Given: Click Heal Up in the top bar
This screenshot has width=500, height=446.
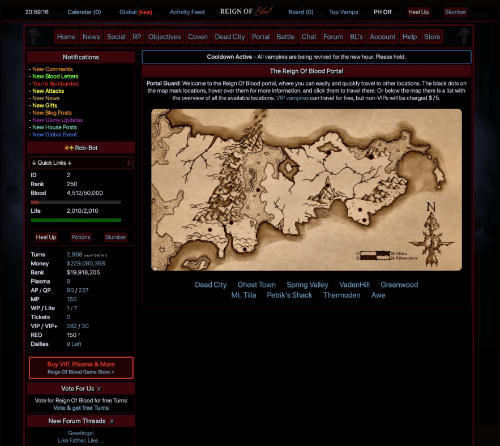Looking at the screenshot, I should (x=419, y=12).
